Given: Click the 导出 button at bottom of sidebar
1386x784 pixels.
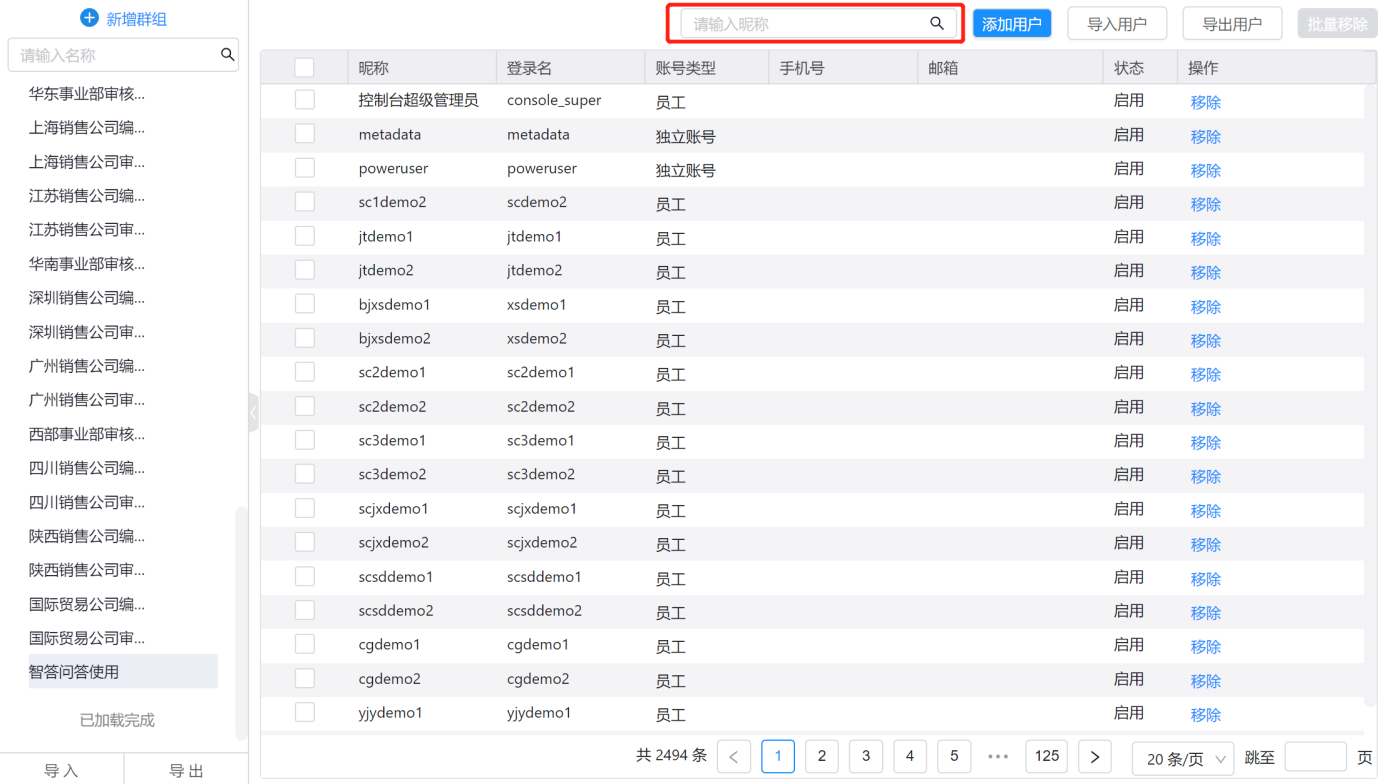Looking at the screenshot, I should [186, 770].
